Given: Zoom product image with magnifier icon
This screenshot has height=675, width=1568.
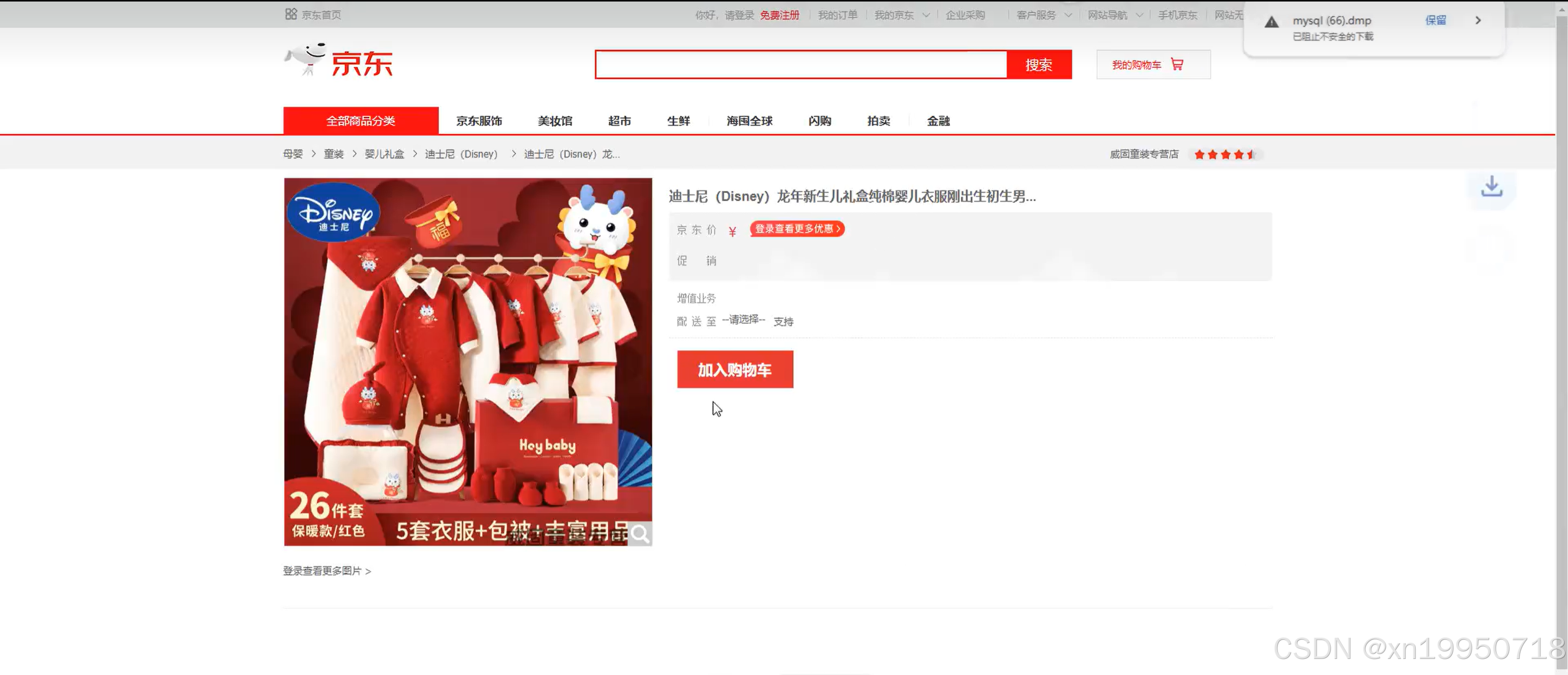Looking at the screenshot, I should (640, 534).
